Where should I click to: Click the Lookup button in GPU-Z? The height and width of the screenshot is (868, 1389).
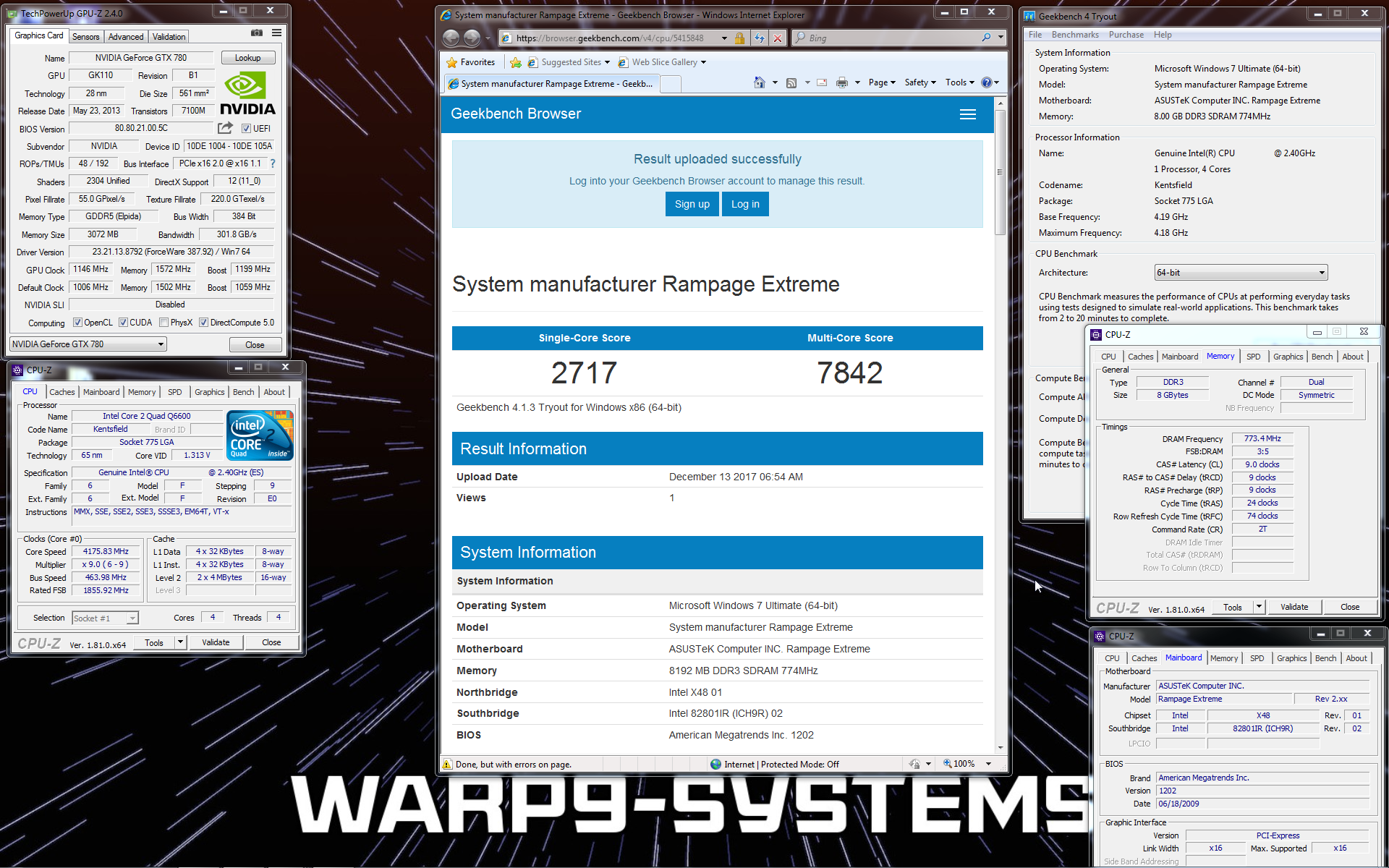coord(247,58)
